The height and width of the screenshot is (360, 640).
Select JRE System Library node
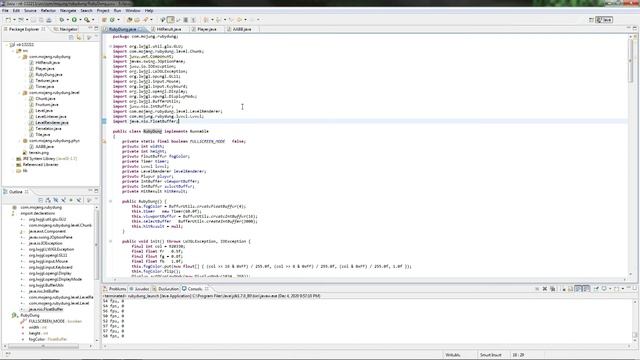[x=50, y=158]
